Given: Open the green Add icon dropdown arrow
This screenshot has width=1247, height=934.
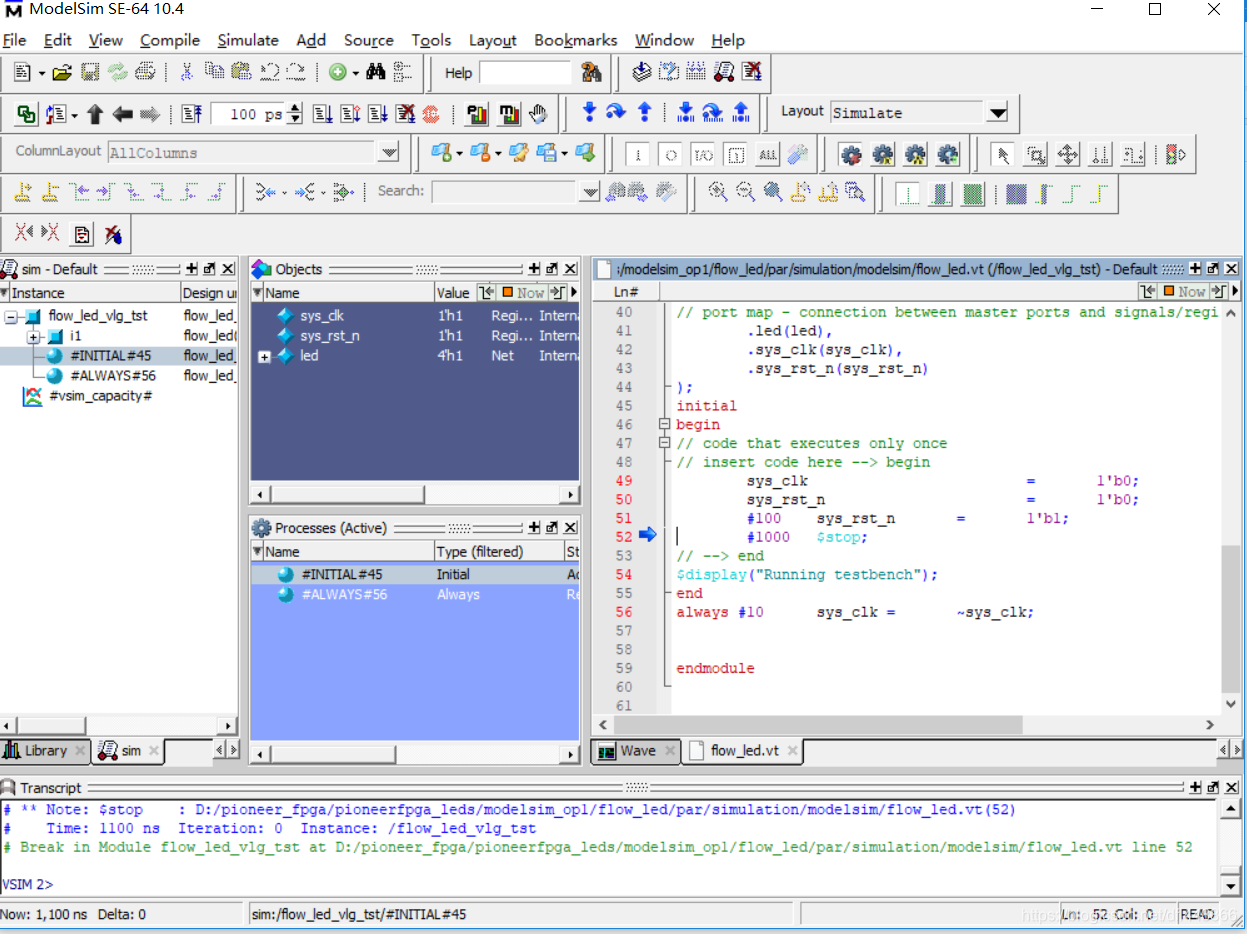Looking at the screenshot, I should point(355,73).
